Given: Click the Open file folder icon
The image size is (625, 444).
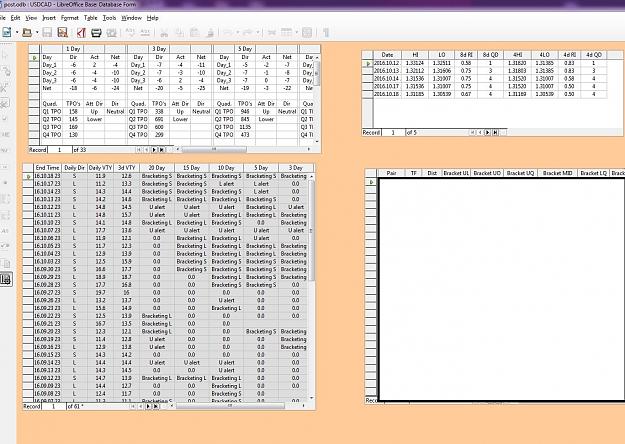Looking at the screenshot, I should pos(27,32).
